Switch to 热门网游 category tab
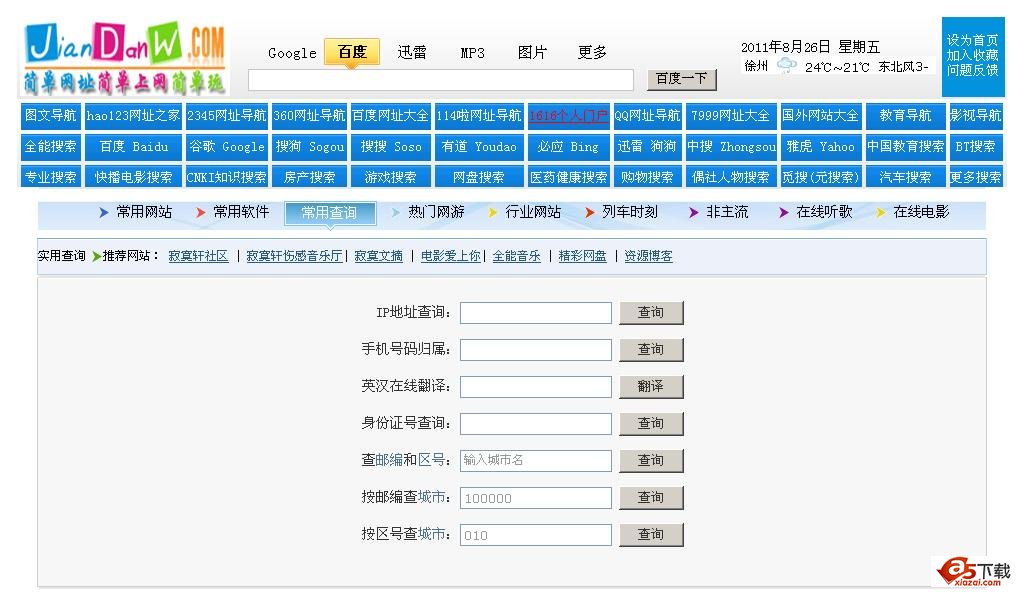 pyautogui.click(x=436, y=212)
